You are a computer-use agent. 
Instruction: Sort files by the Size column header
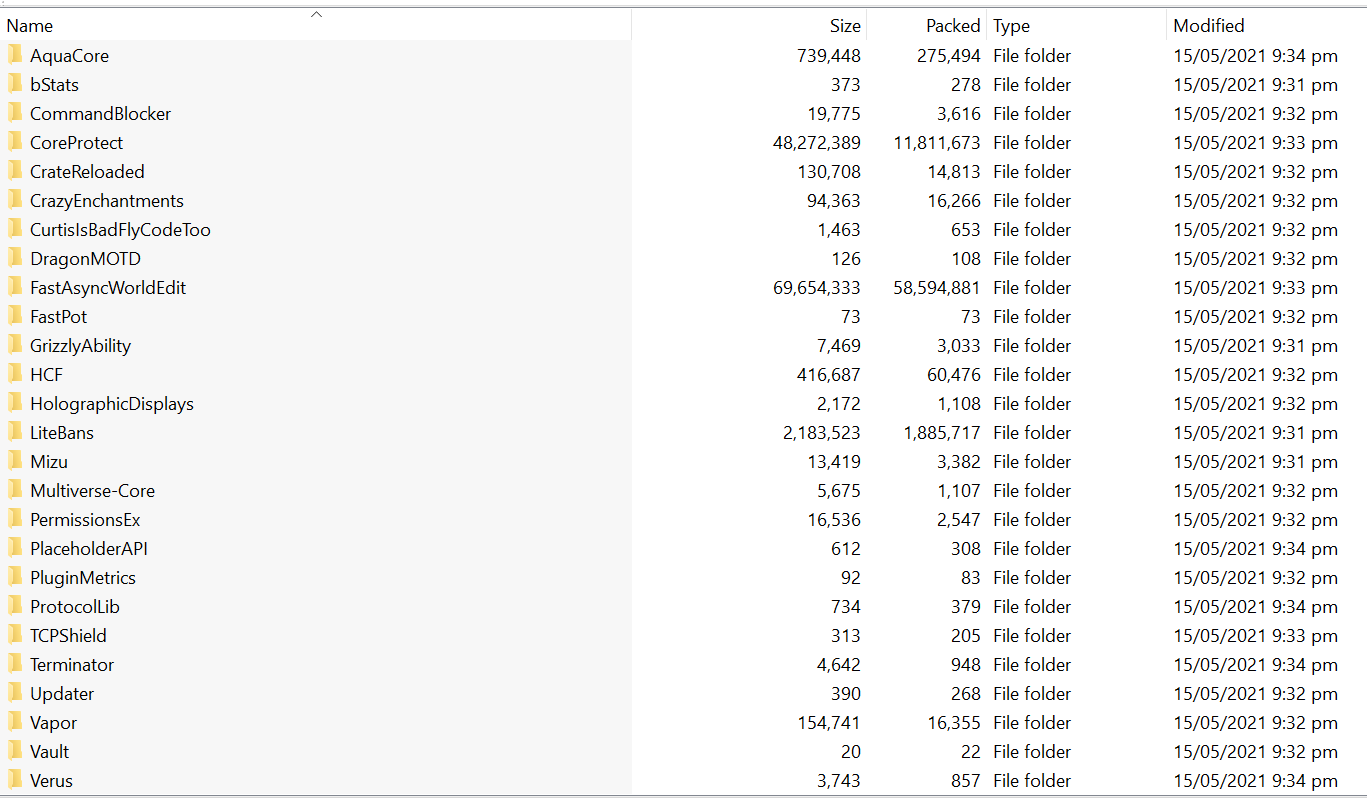tap(749, 25)
